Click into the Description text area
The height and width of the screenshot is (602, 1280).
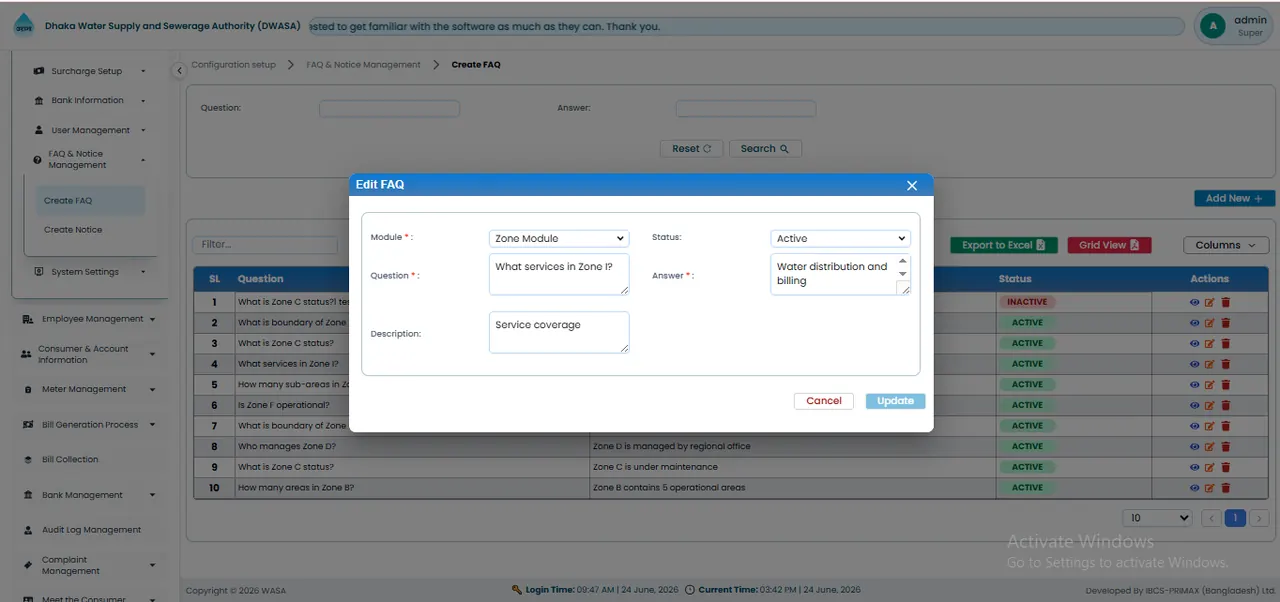click(559, 332)
